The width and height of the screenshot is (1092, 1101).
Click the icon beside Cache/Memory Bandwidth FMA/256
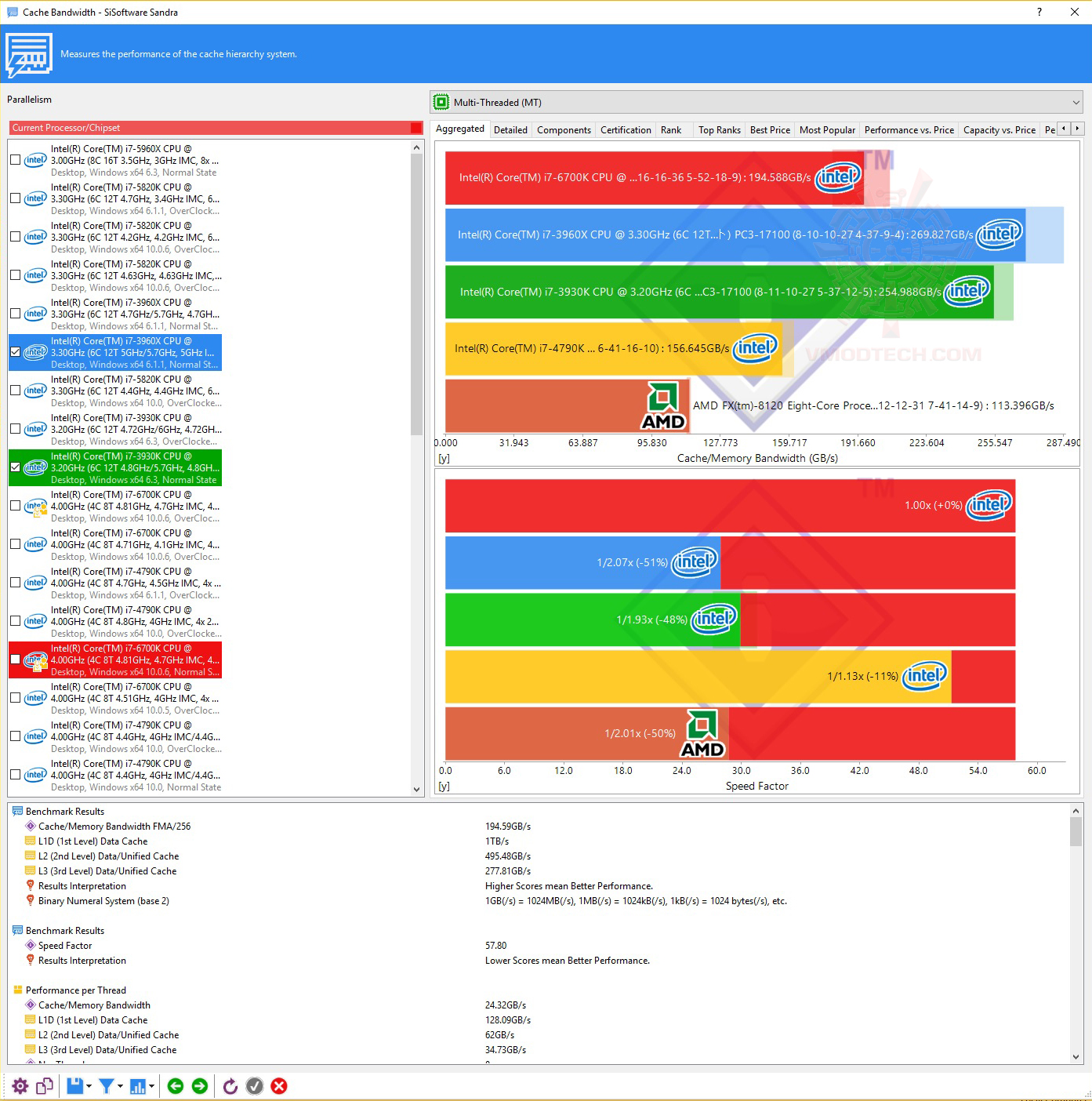coord(31,826)
